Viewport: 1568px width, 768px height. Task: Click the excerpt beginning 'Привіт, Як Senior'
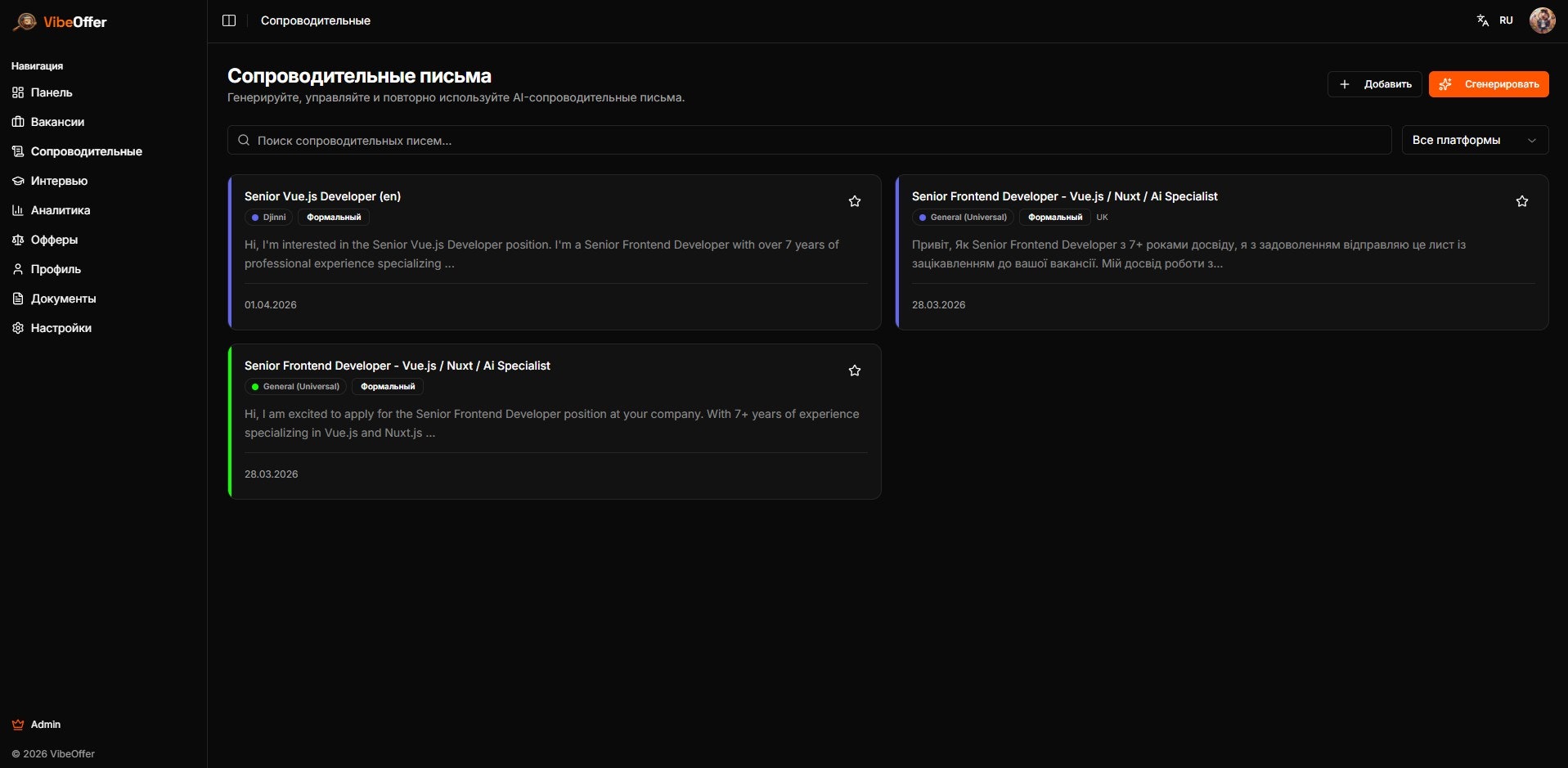click(1188, 254)
